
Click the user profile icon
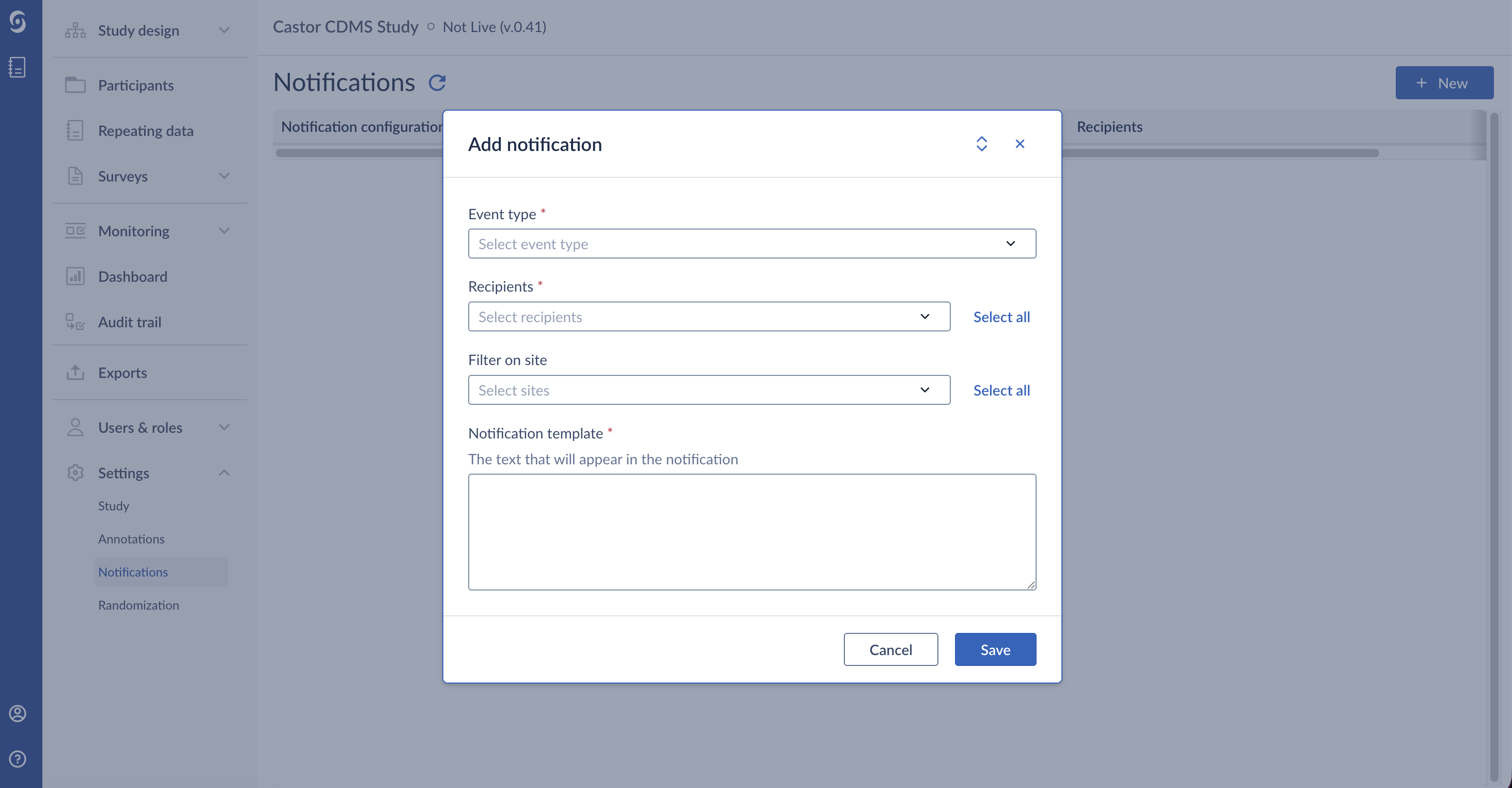click(x=18, y=714)
